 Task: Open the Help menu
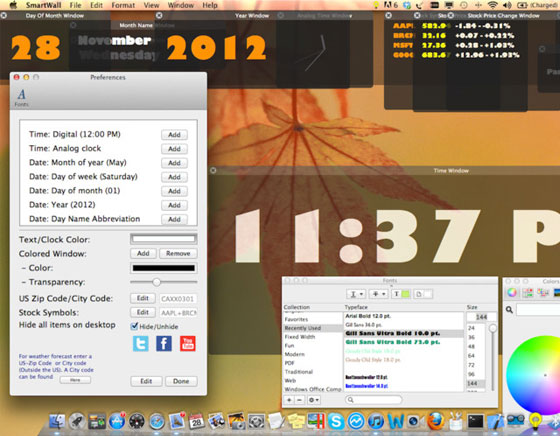point(210,5)
